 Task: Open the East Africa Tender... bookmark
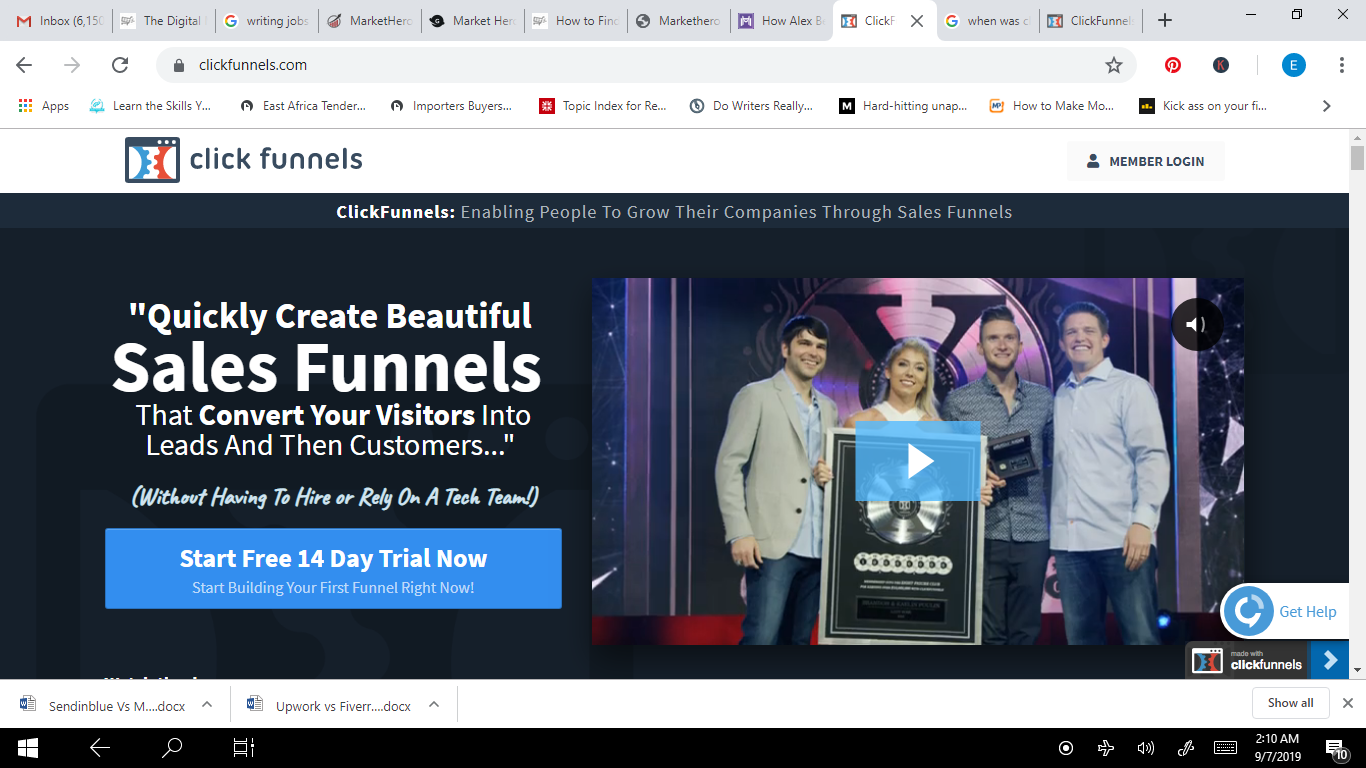coord(303,106)
